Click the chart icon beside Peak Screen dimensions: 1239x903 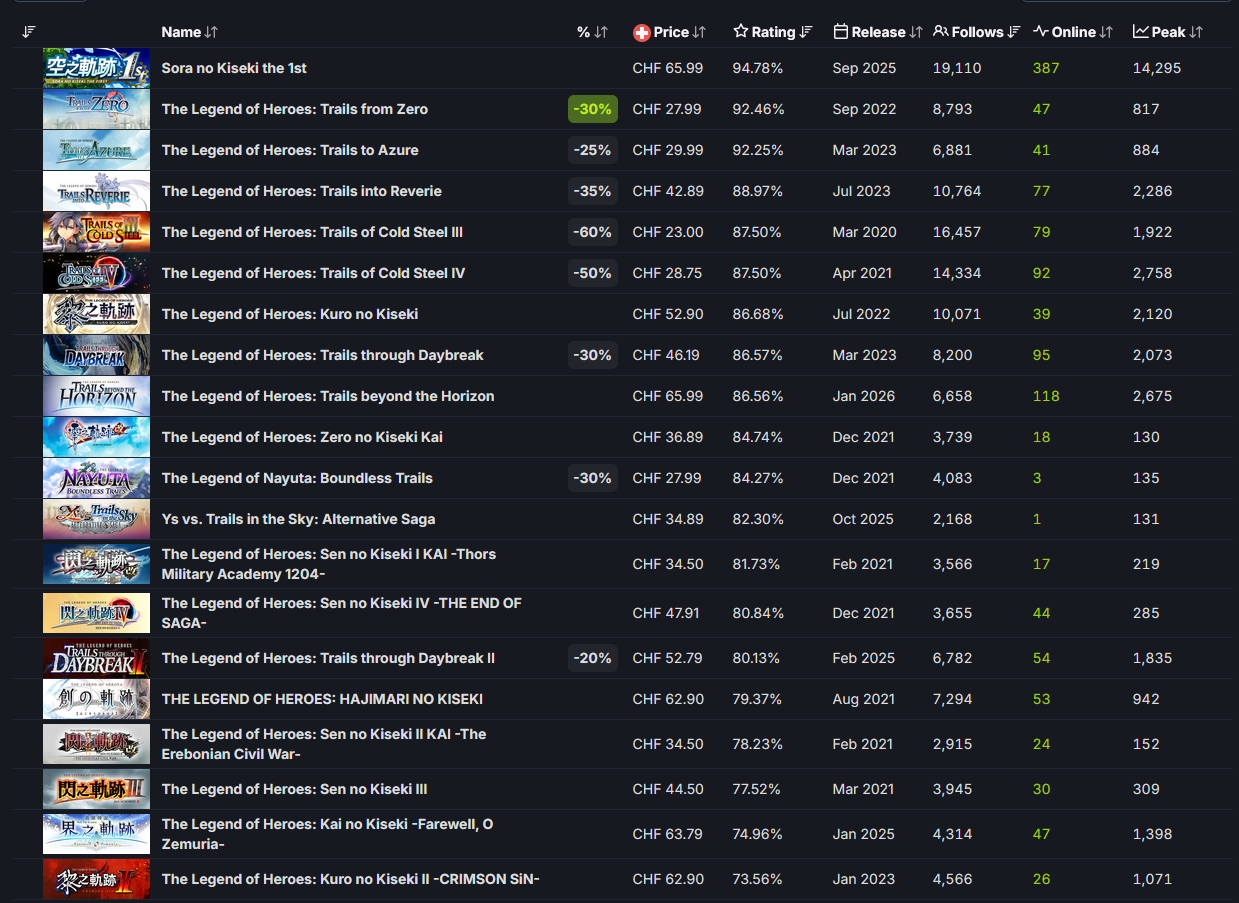coord(1141,32)
